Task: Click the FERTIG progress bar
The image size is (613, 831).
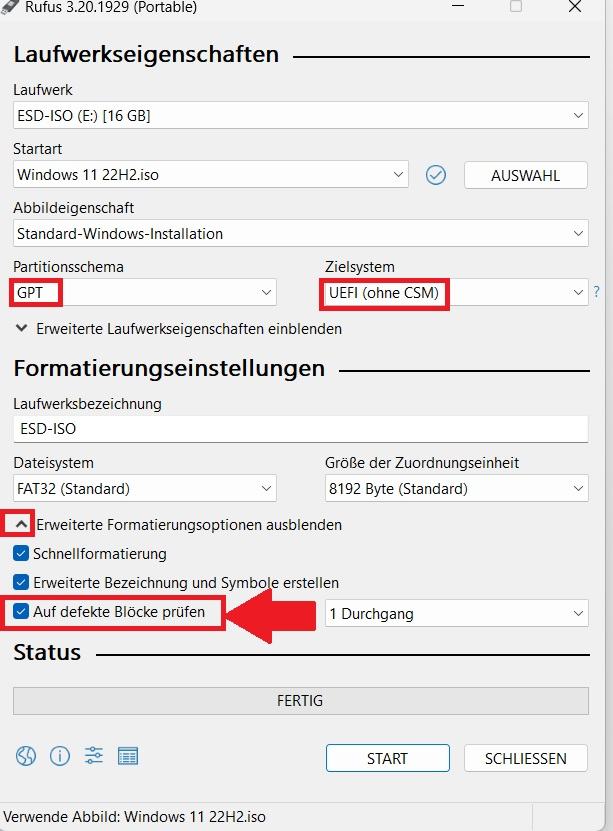Action: point(300,701)
